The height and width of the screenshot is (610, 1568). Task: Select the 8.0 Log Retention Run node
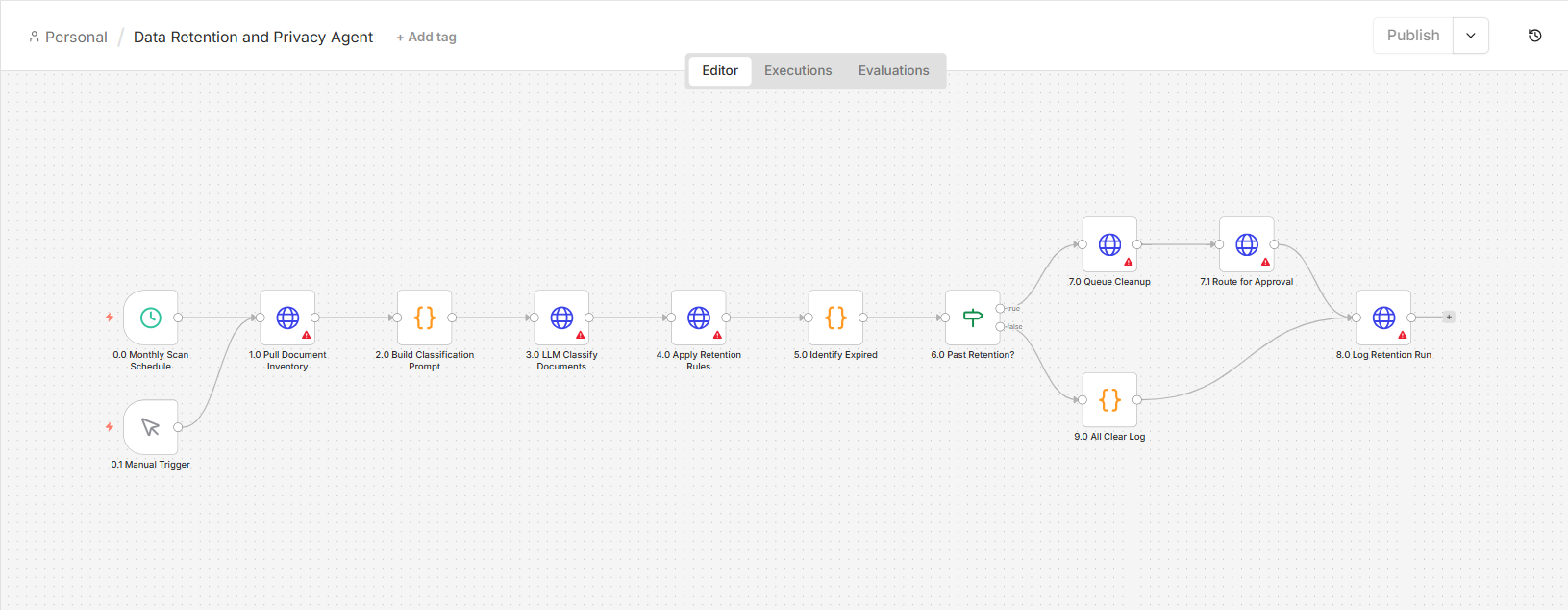(1383, 318)
